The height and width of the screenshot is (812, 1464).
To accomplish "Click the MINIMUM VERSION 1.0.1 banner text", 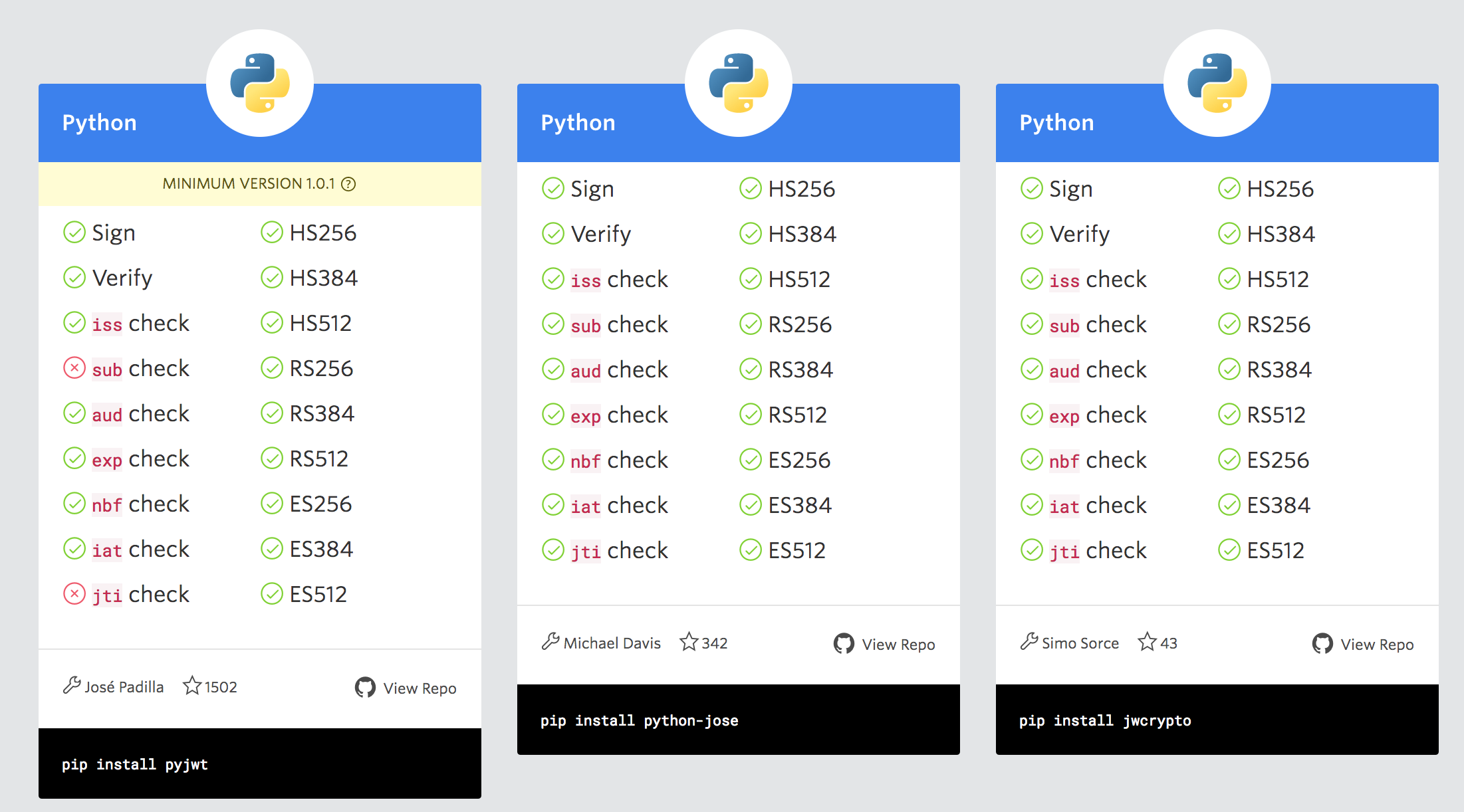I will (x=249, y=184).
